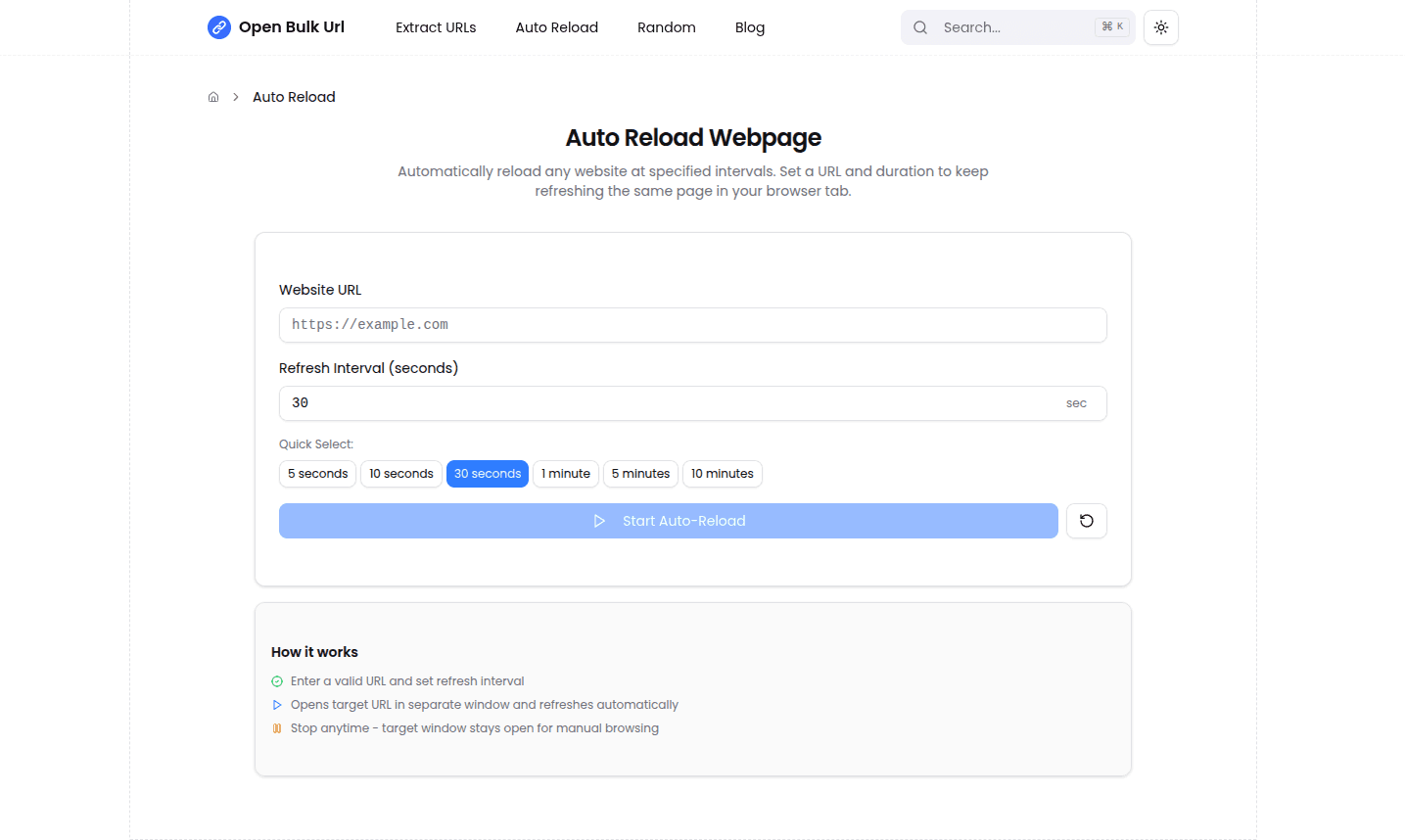Select the 10 minutes quick interval

click(722, 474)
